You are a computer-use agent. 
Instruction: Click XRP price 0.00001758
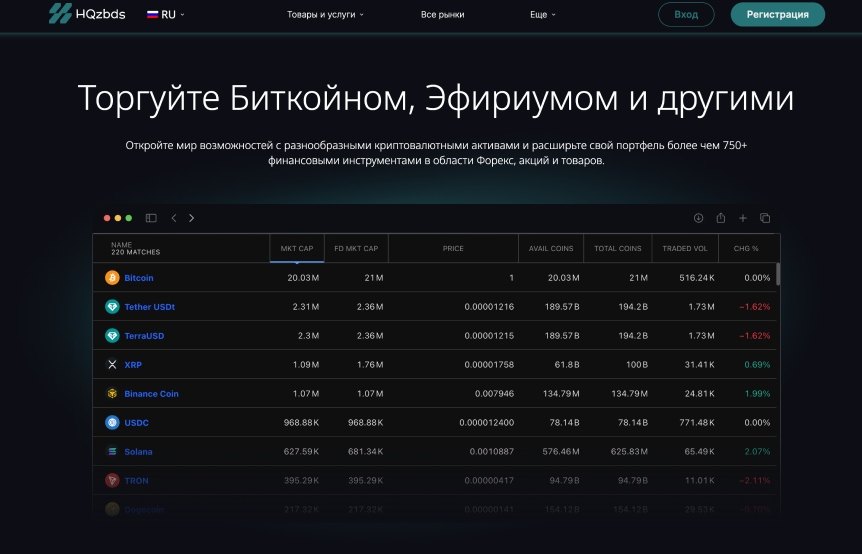coord(489,365)
